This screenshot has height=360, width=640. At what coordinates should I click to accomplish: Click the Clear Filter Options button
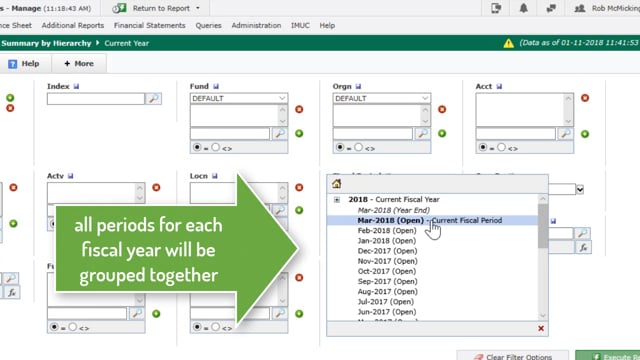click(x=513, y=356)
